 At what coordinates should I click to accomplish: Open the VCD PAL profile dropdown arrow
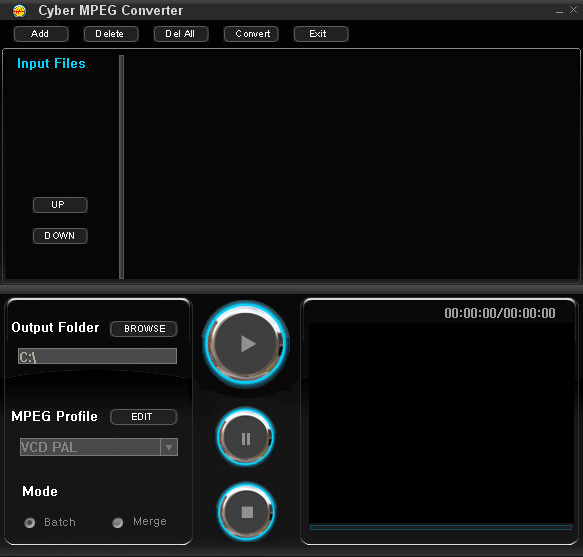169,447
